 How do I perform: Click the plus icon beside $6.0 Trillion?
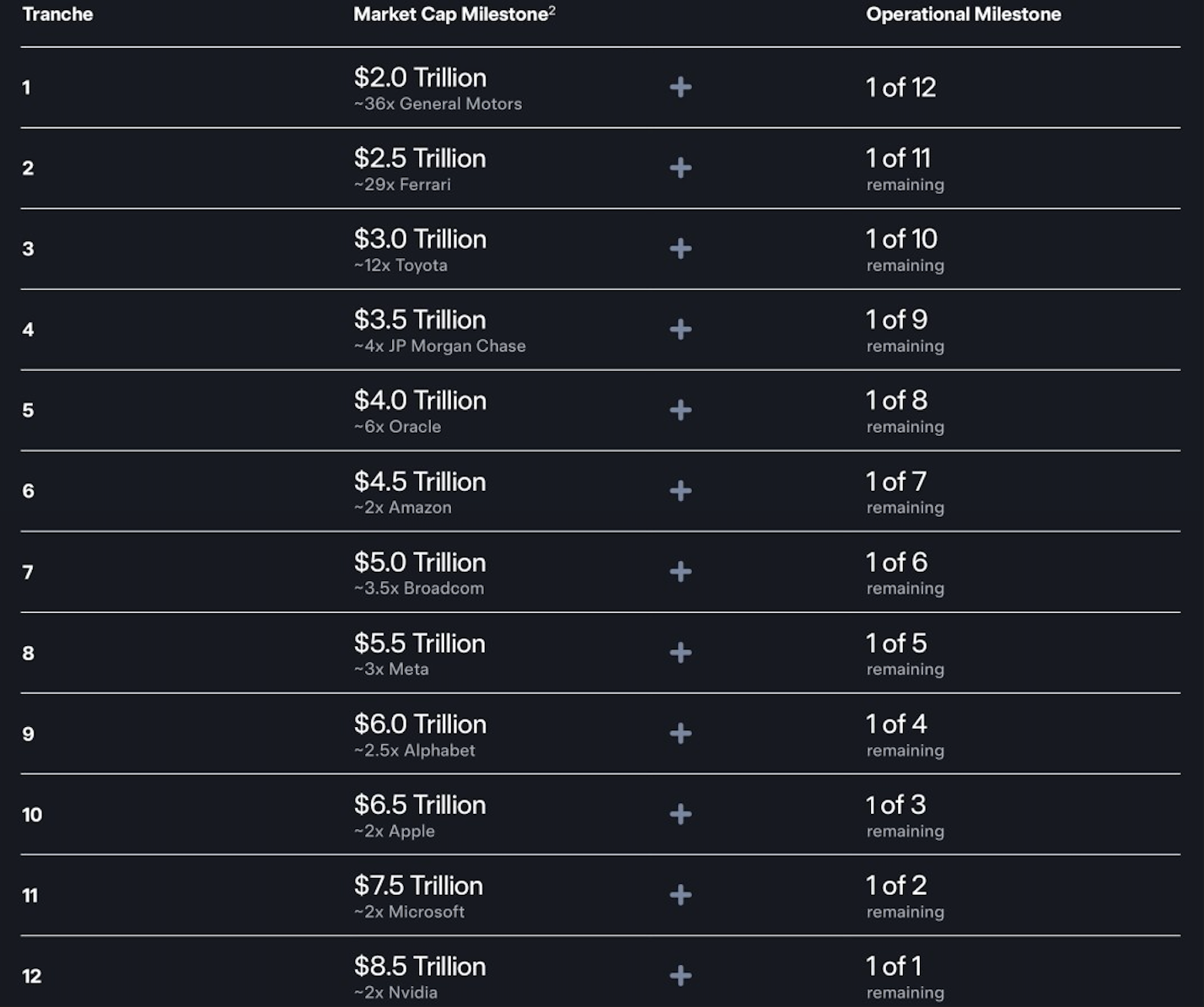pyautogui.click(x=680, y=734)
